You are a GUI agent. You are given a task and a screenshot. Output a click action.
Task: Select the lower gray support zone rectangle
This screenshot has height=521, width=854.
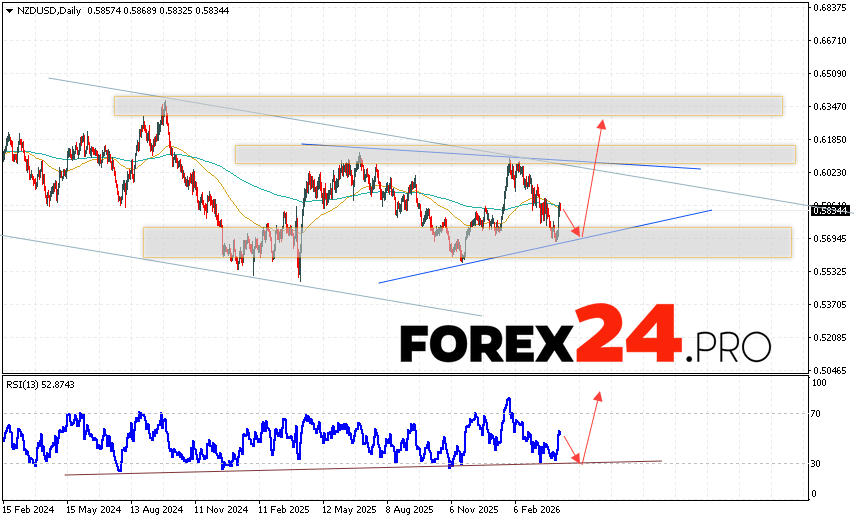[467, 242]
